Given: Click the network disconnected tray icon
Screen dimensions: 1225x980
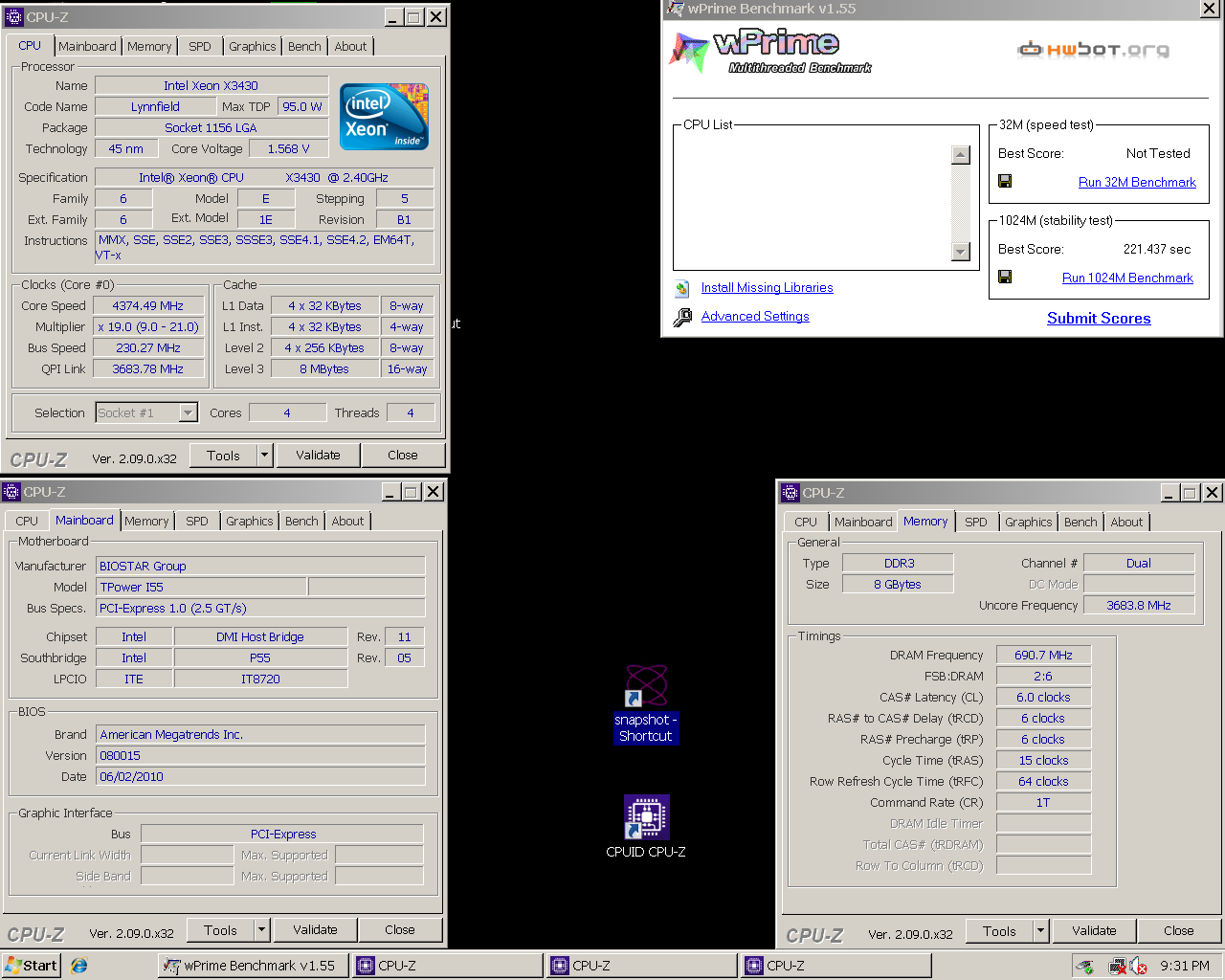Looking at the screenshot, I should pos(1116,967).
